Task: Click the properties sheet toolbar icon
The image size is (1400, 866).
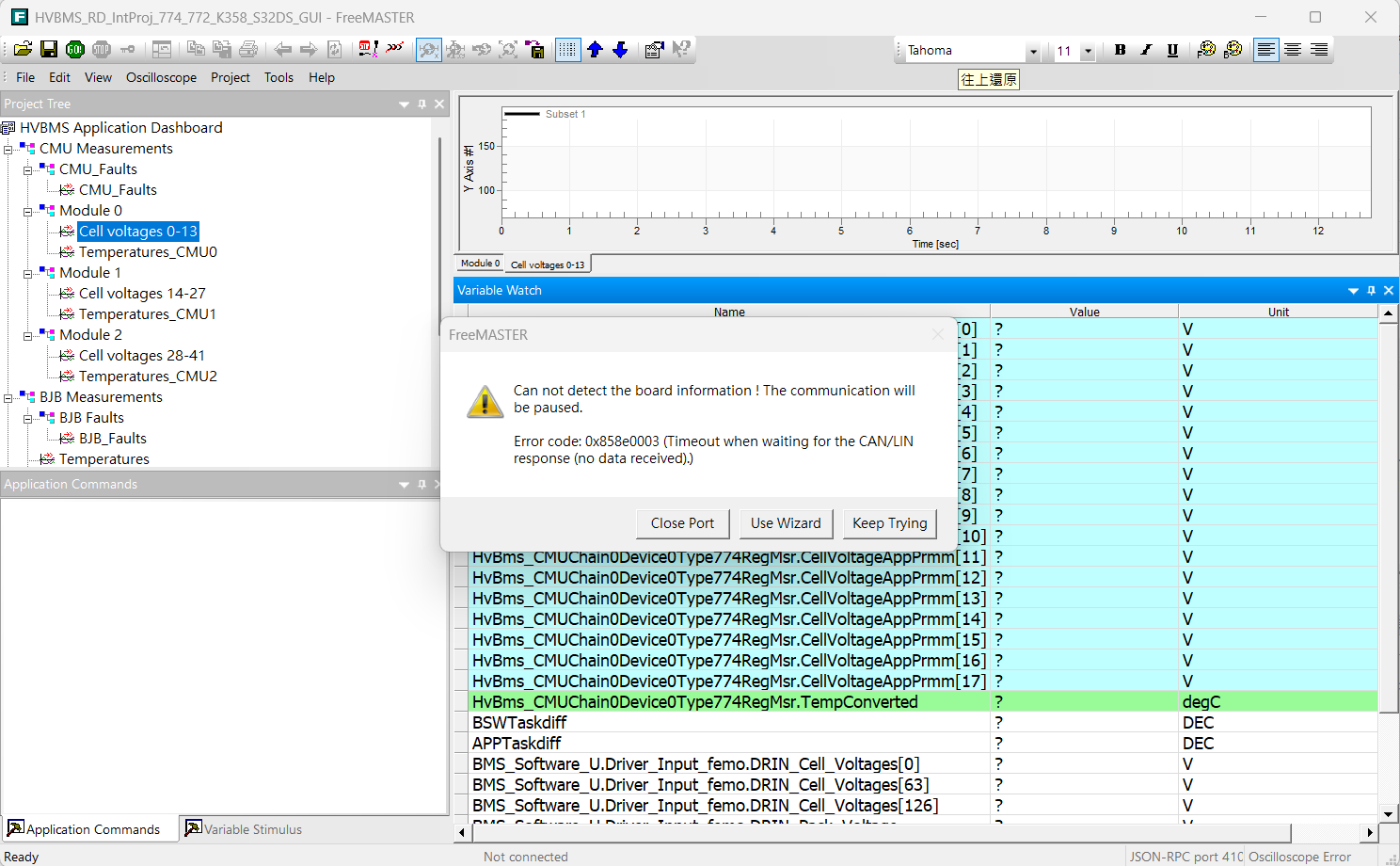Action: coord(655,50)
